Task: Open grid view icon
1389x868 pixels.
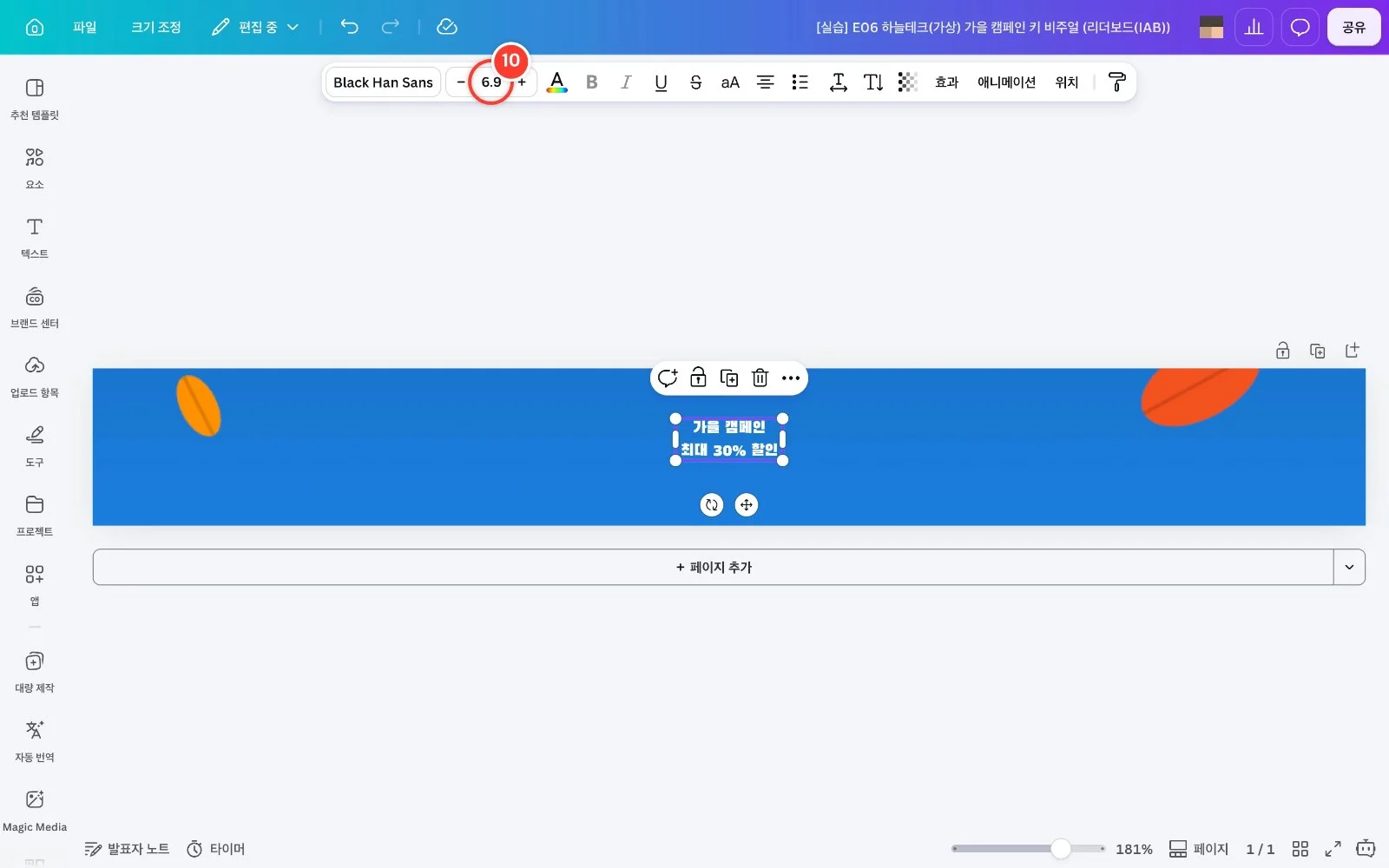Action: (x=1300, y=849)
